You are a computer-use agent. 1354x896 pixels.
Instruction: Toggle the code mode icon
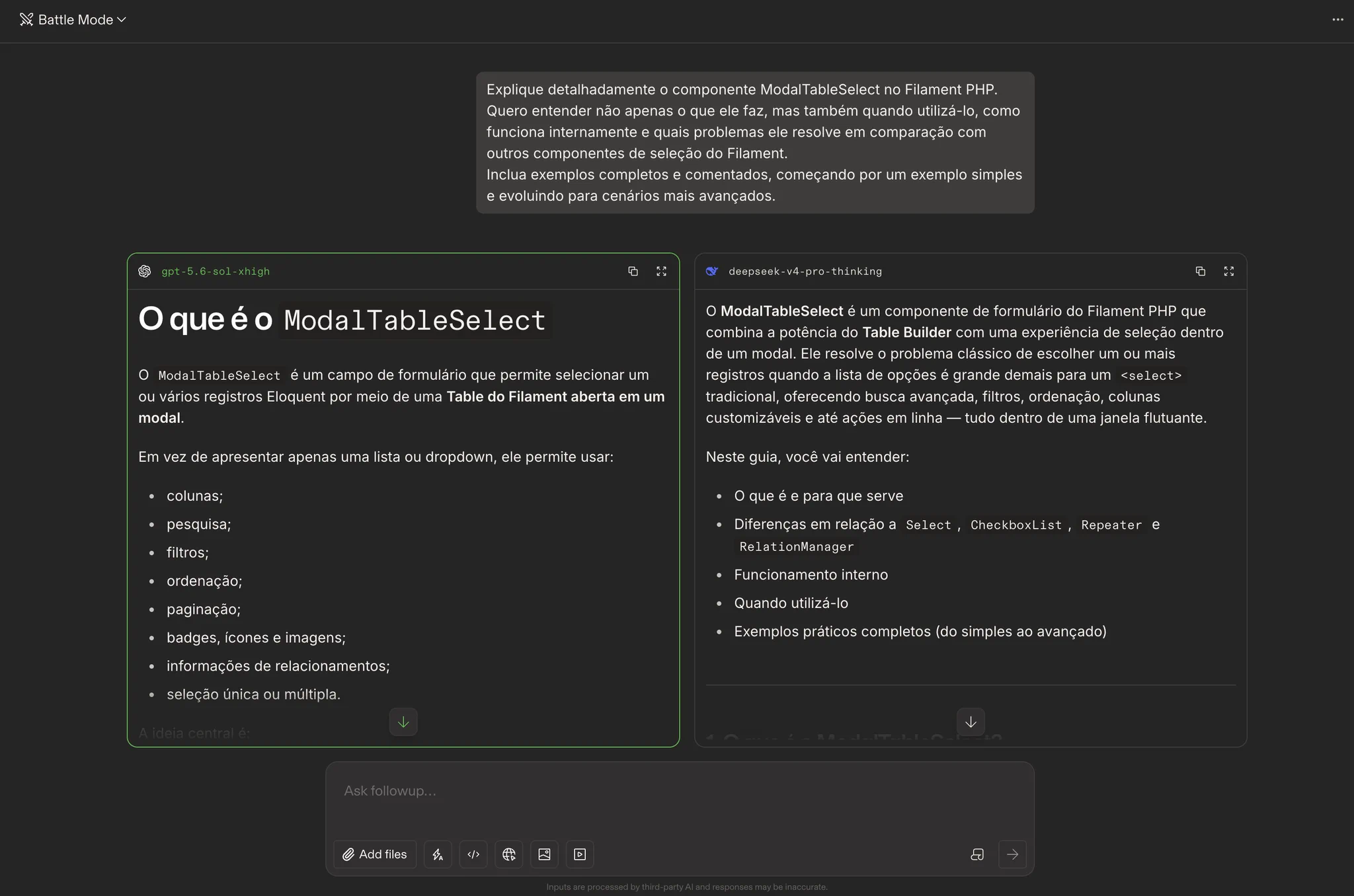pyautogui.click(x=473, y=854)
